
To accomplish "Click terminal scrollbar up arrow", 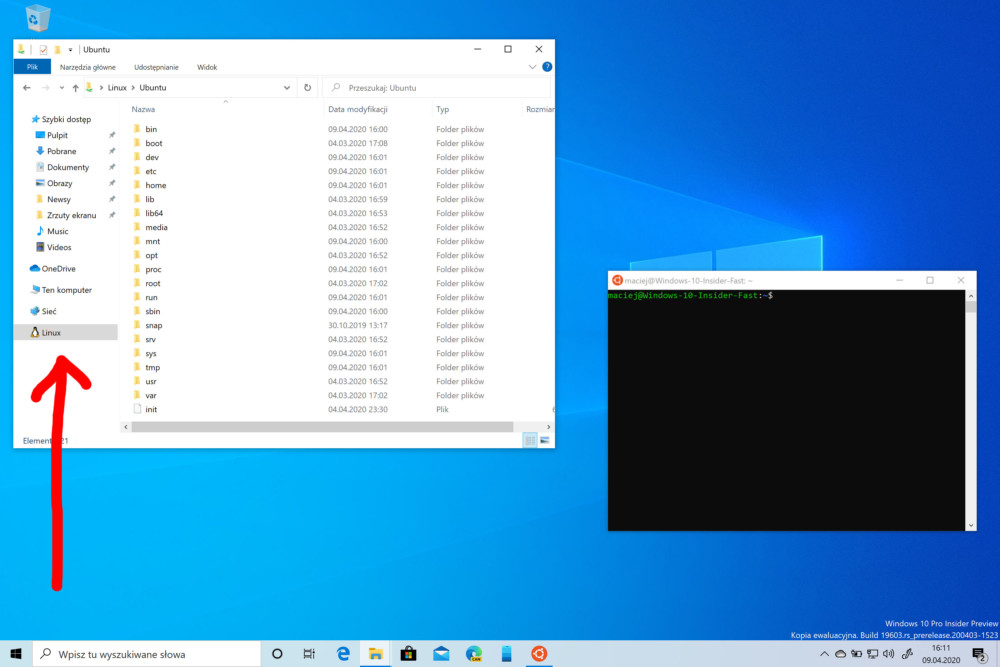I will [x=971, y=296].
